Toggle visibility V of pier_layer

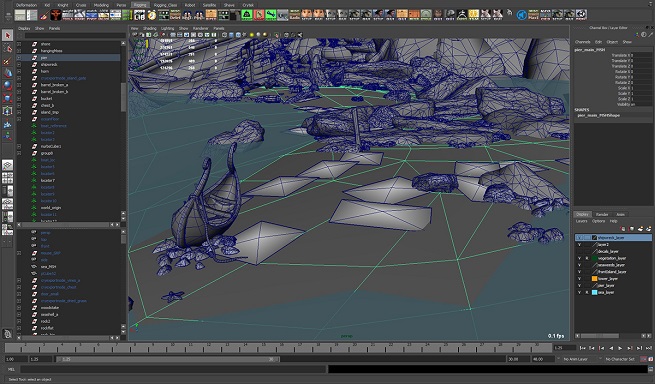579,285
